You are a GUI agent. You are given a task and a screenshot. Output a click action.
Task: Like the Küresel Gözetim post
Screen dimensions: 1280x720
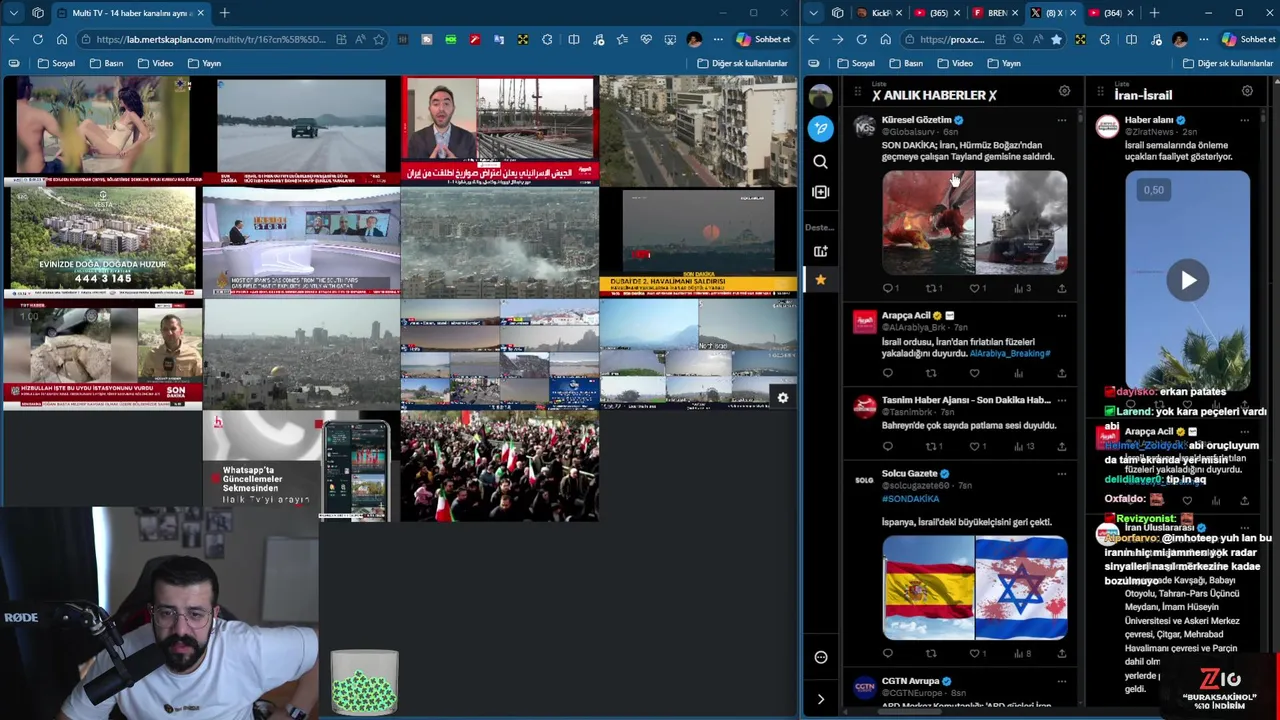[x=976, y=288]
